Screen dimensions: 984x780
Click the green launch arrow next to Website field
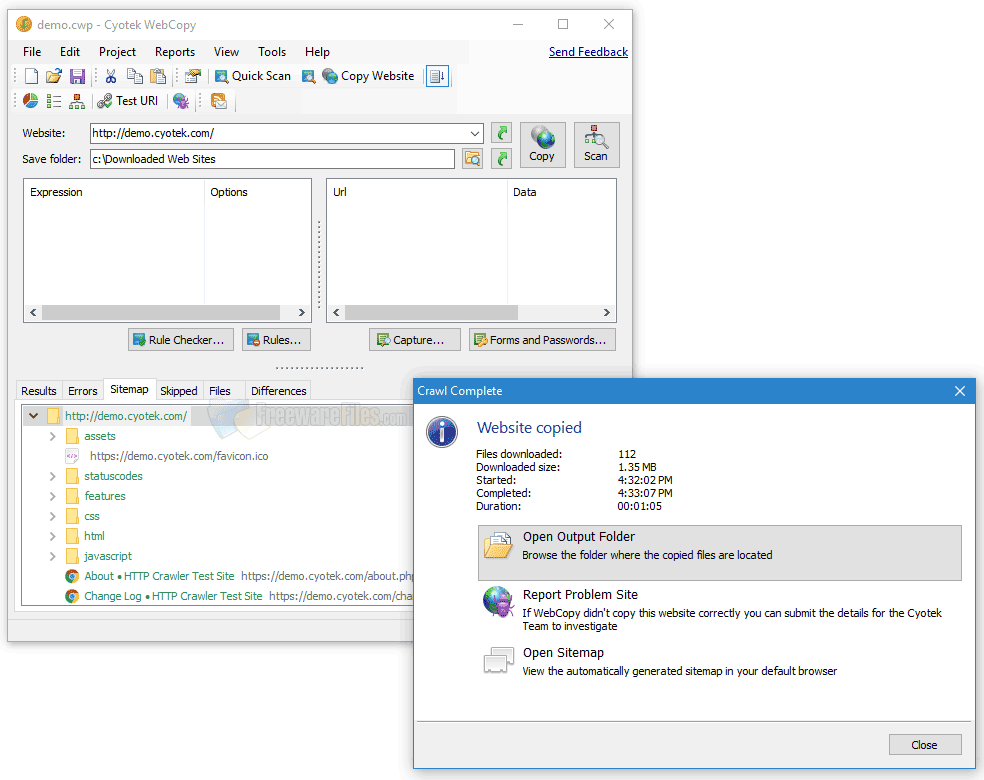pos(501,132)
